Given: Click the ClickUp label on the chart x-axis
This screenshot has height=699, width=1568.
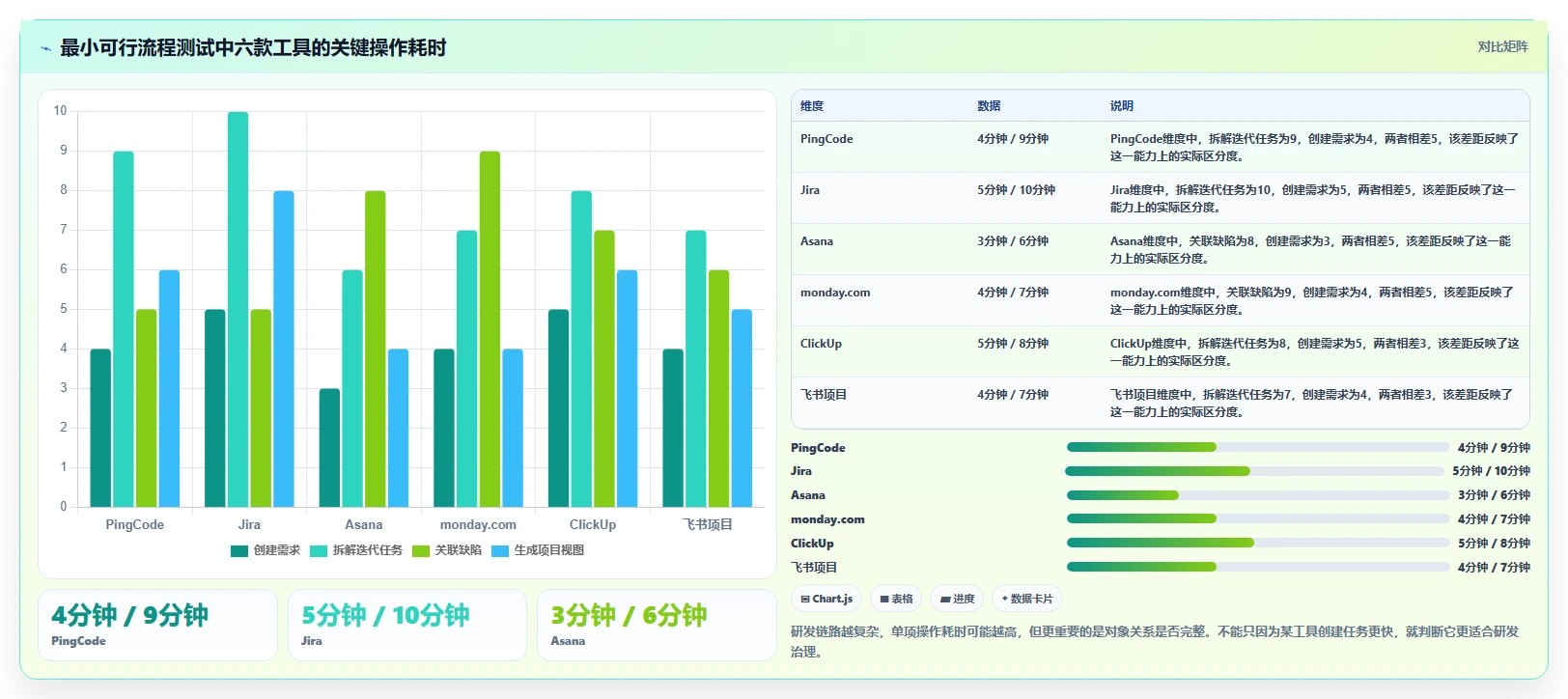Looking at the screenshot, I should (593, 525).
